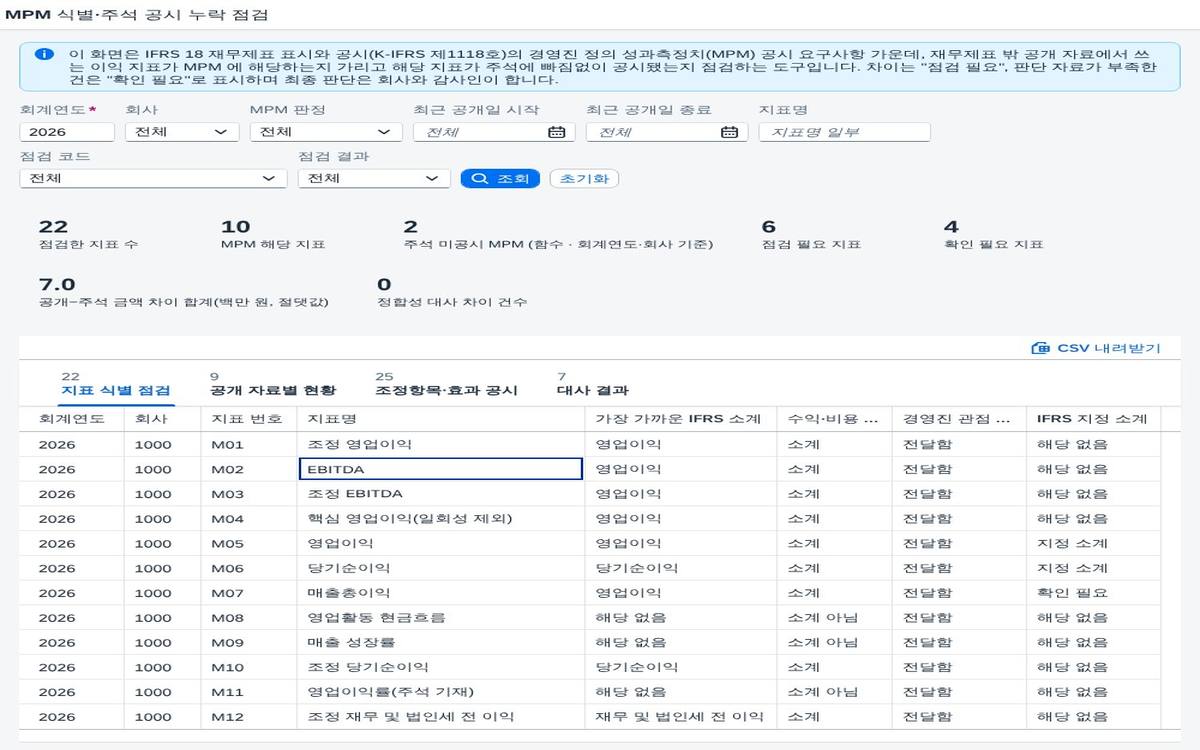Image resolution: width=1200 pixels, height=750 pixels.
Task: Click the M12 indicator number cell
Action: tap(249, 717)
